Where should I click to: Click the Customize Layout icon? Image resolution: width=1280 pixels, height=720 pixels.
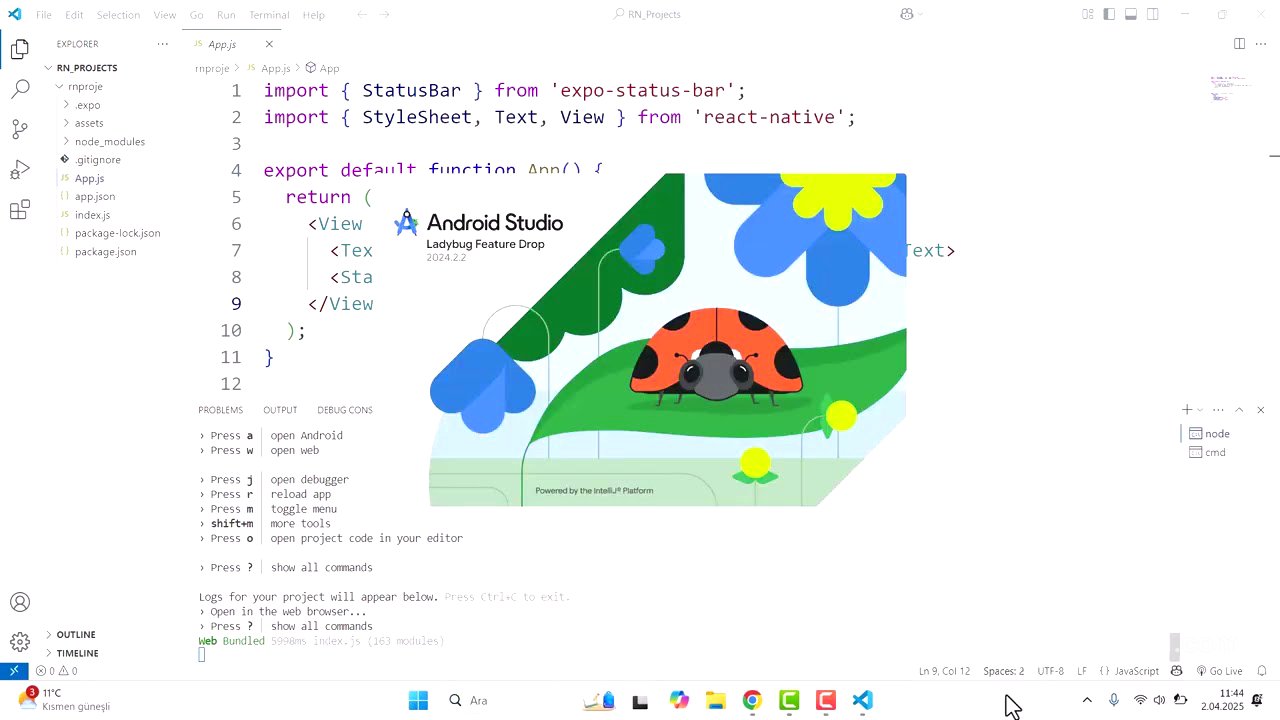(x=1087, y=14)
